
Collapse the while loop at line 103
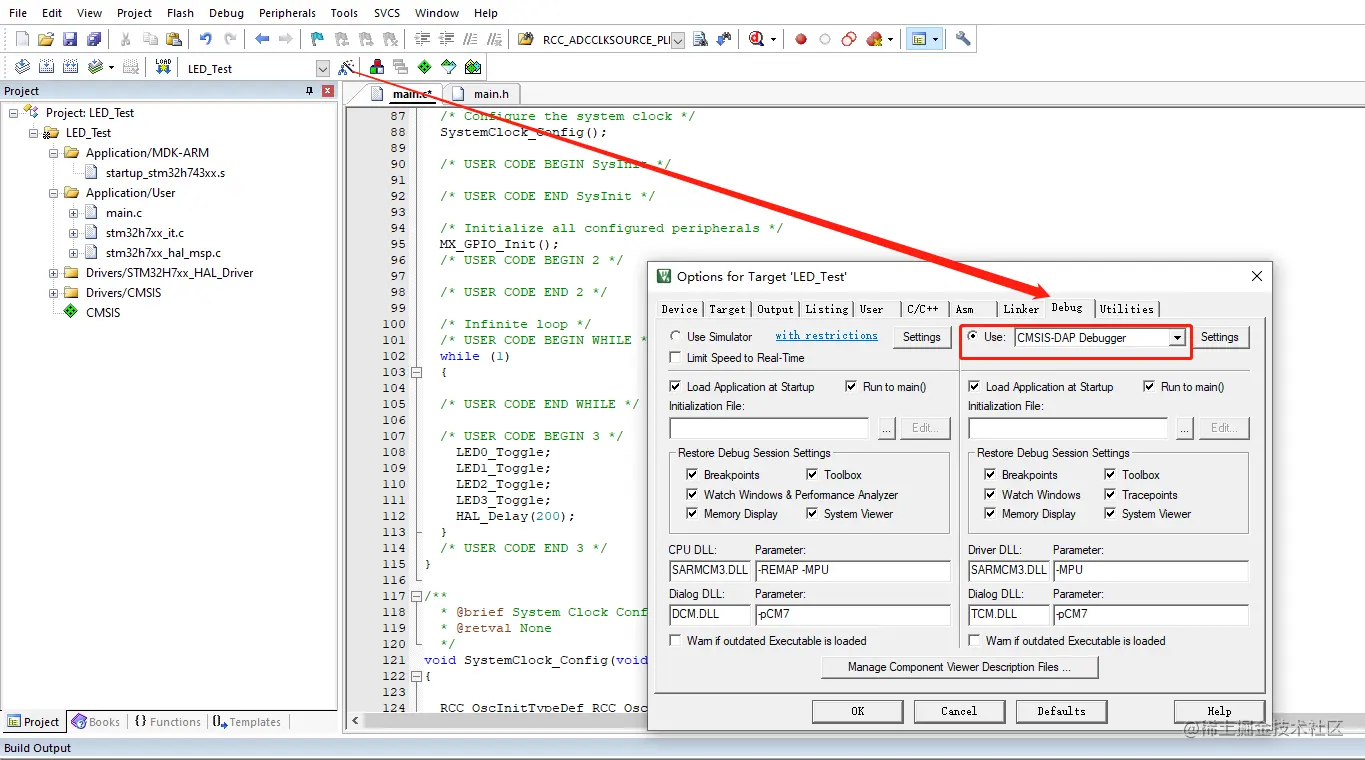click(417, 372)
